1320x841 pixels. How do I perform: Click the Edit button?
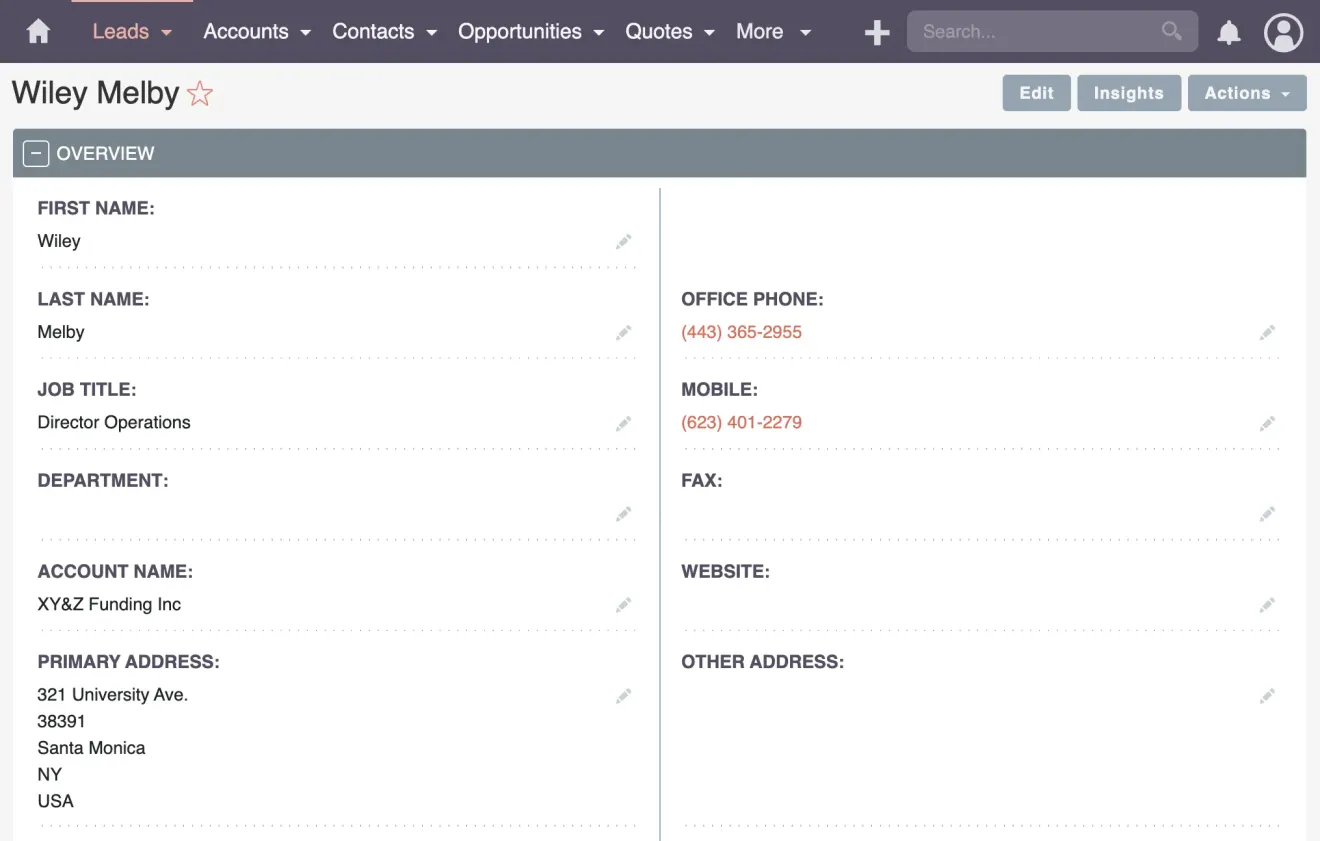[1036, 92]
